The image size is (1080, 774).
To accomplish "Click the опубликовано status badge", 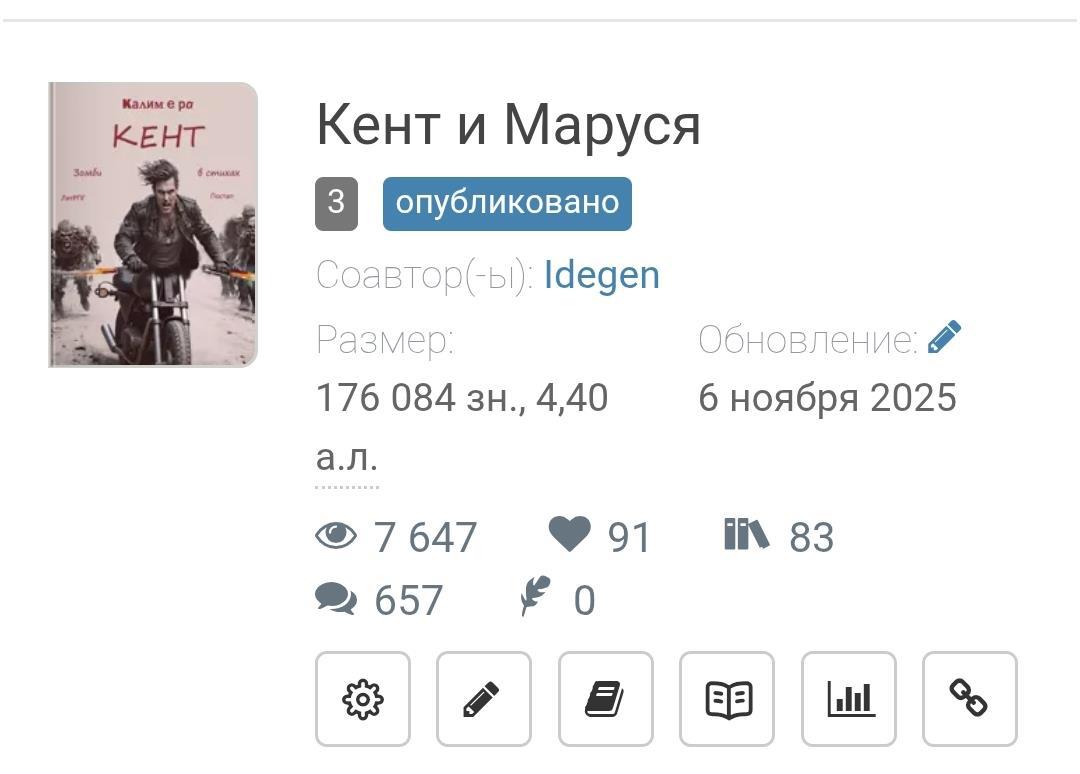I will pyautogui.click(x=507, y=203).
